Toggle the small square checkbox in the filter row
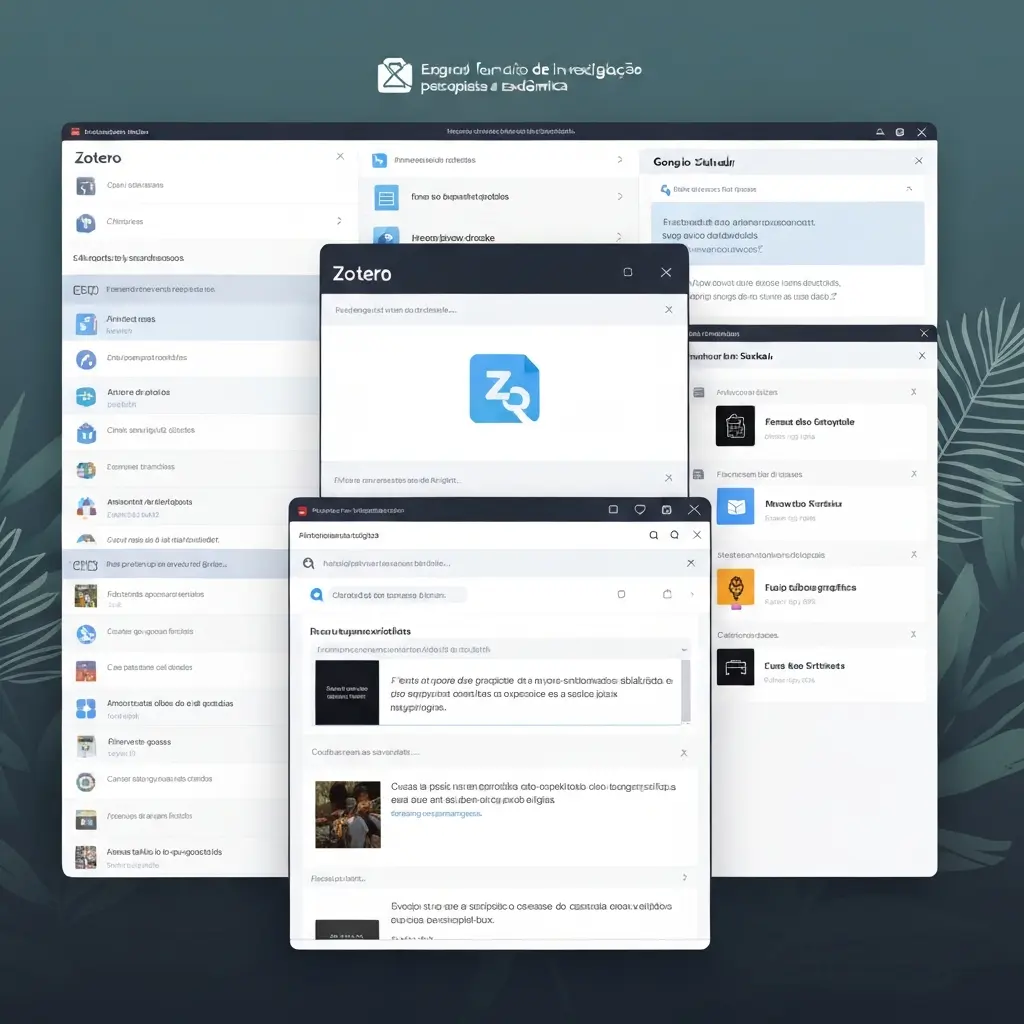 pyautogui.click(x=621, y=594)
